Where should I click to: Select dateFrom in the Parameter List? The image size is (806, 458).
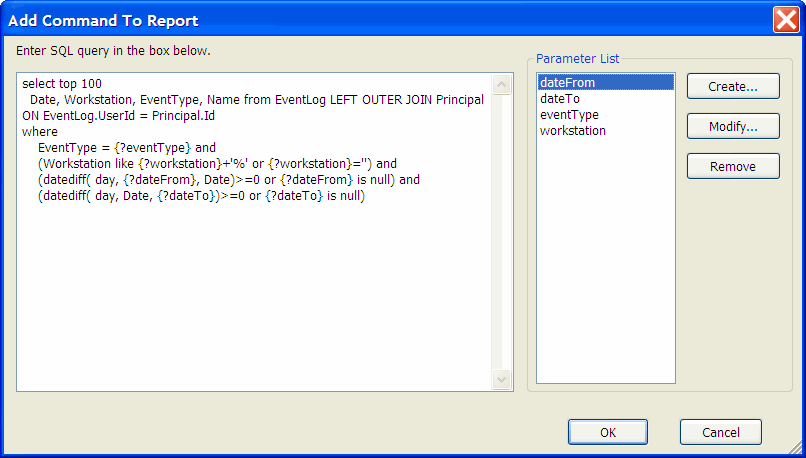tap(567, 83)
